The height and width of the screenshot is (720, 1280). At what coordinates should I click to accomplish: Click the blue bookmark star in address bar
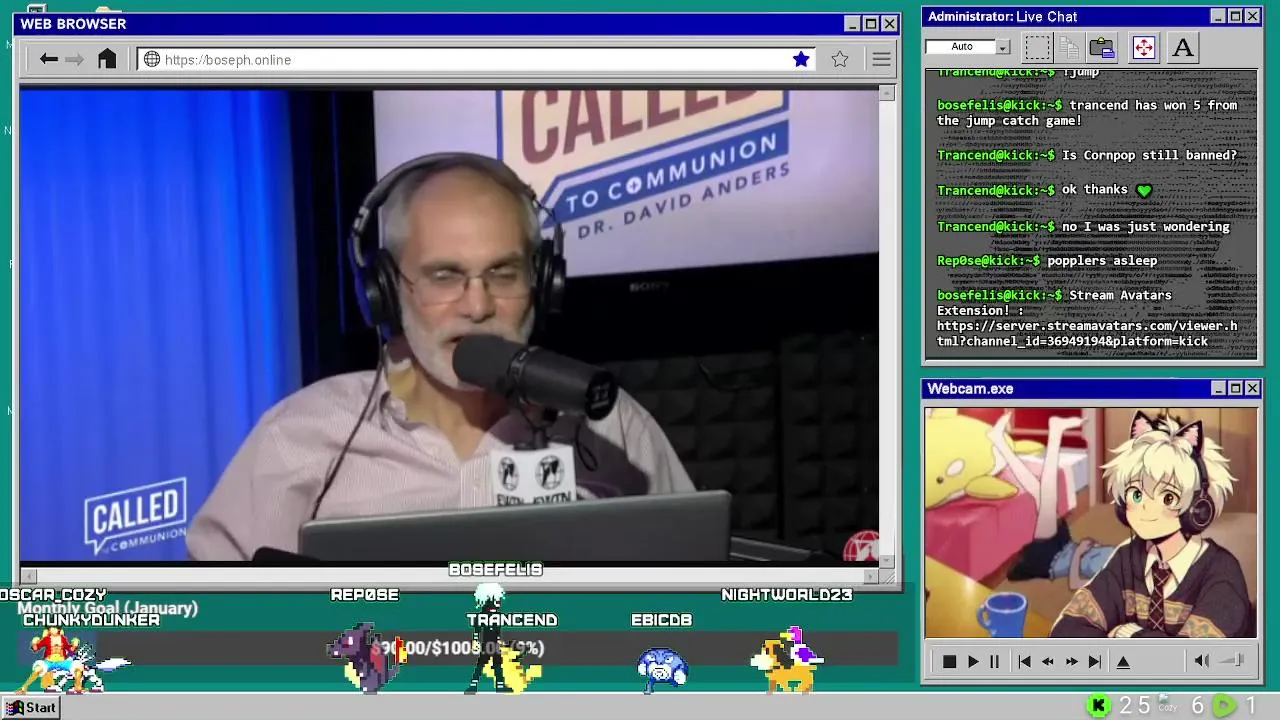pyautogui.click(x=801, y=59)
